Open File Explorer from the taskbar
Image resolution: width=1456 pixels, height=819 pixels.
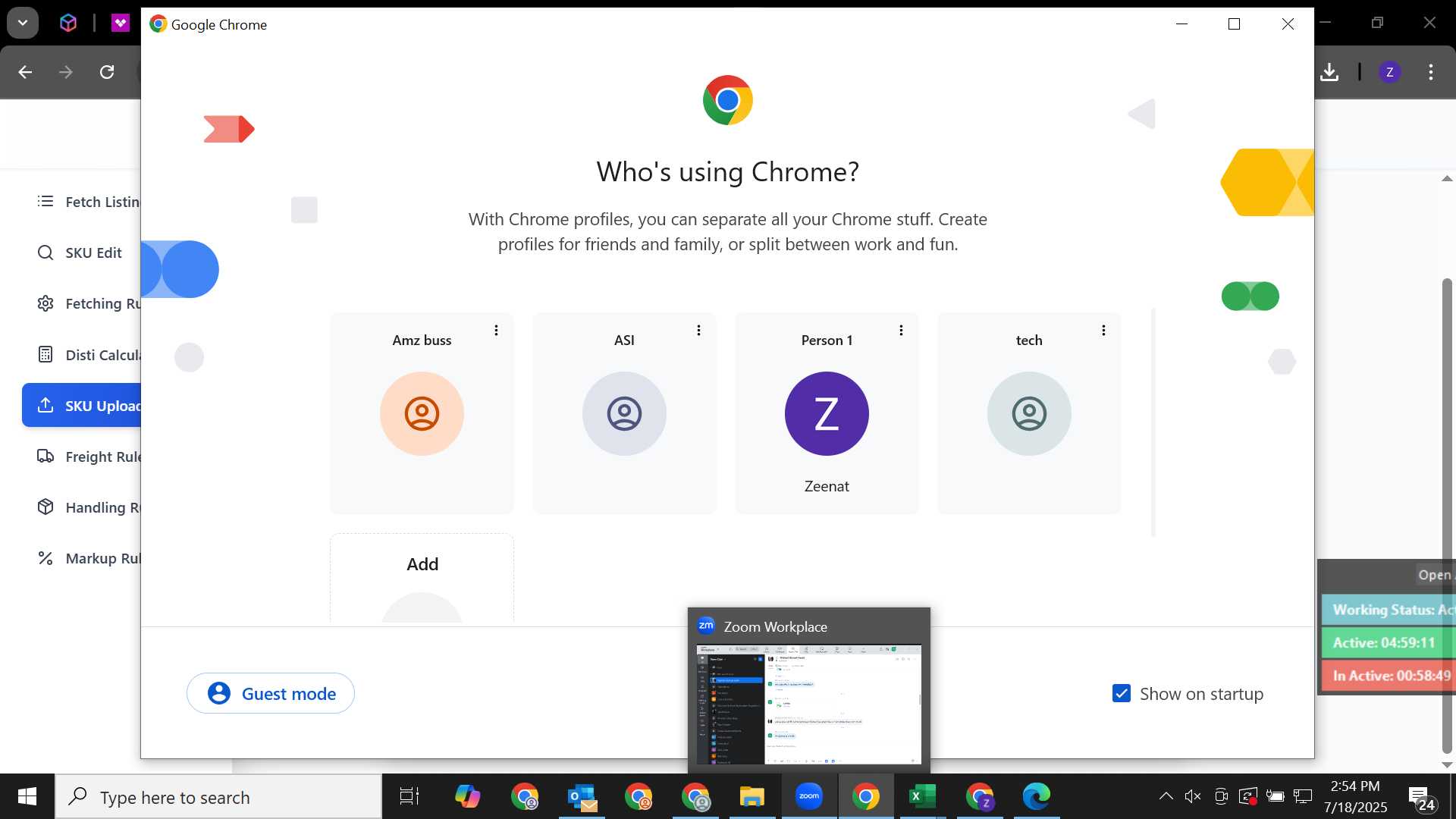(x=752, y=796)
